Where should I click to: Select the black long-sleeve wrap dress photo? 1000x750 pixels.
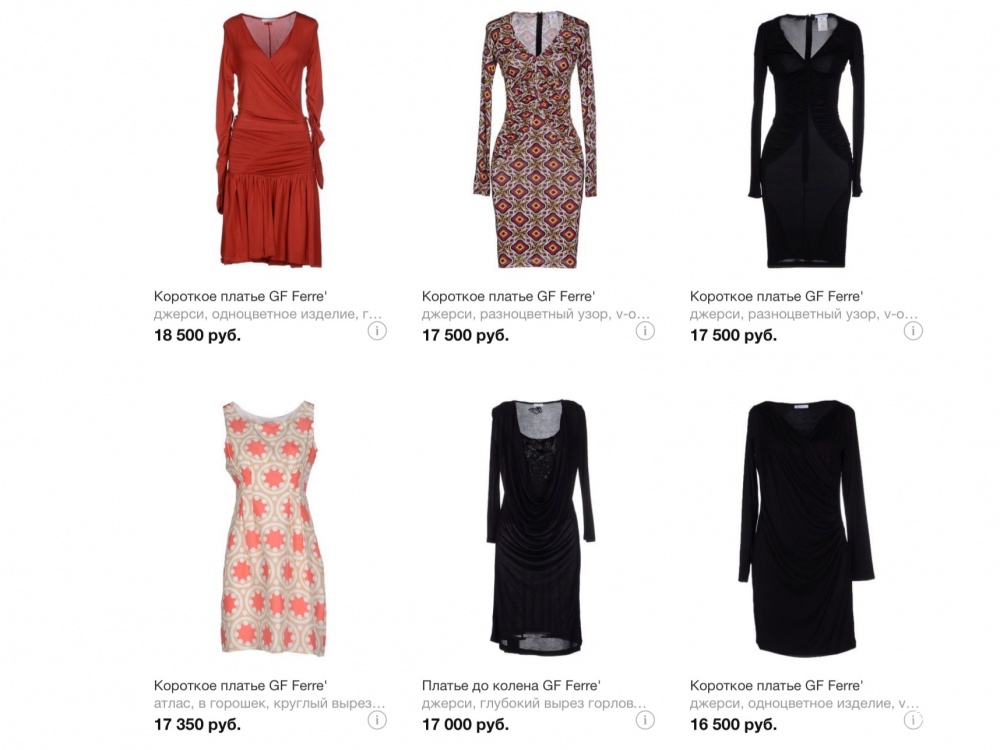pyautogui.click(x=807, y=527)
